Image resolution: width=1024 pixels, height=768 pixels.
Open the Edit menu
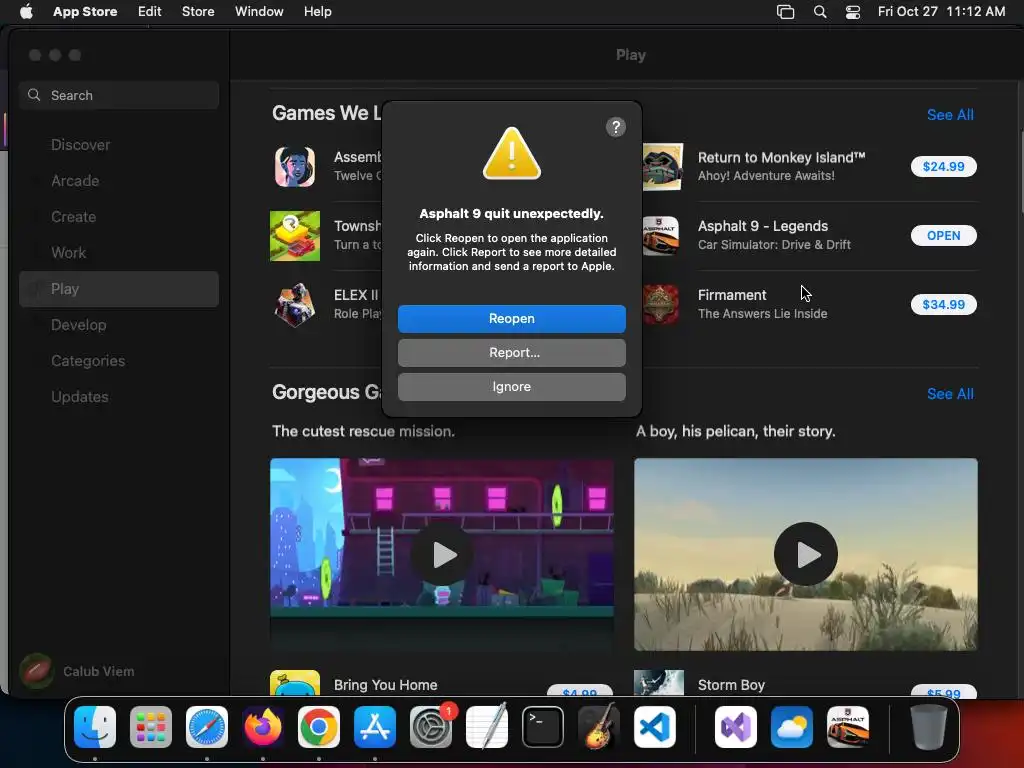[150, 12]
